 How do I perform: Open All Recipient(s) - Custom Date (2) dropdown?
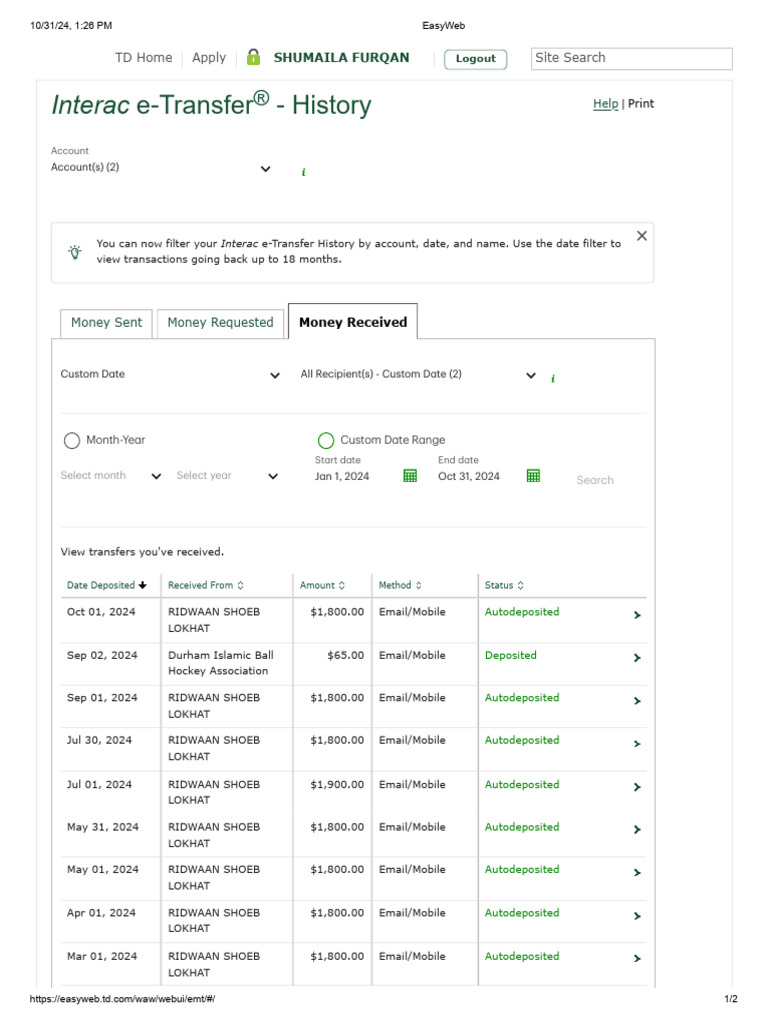coord(418,374)
